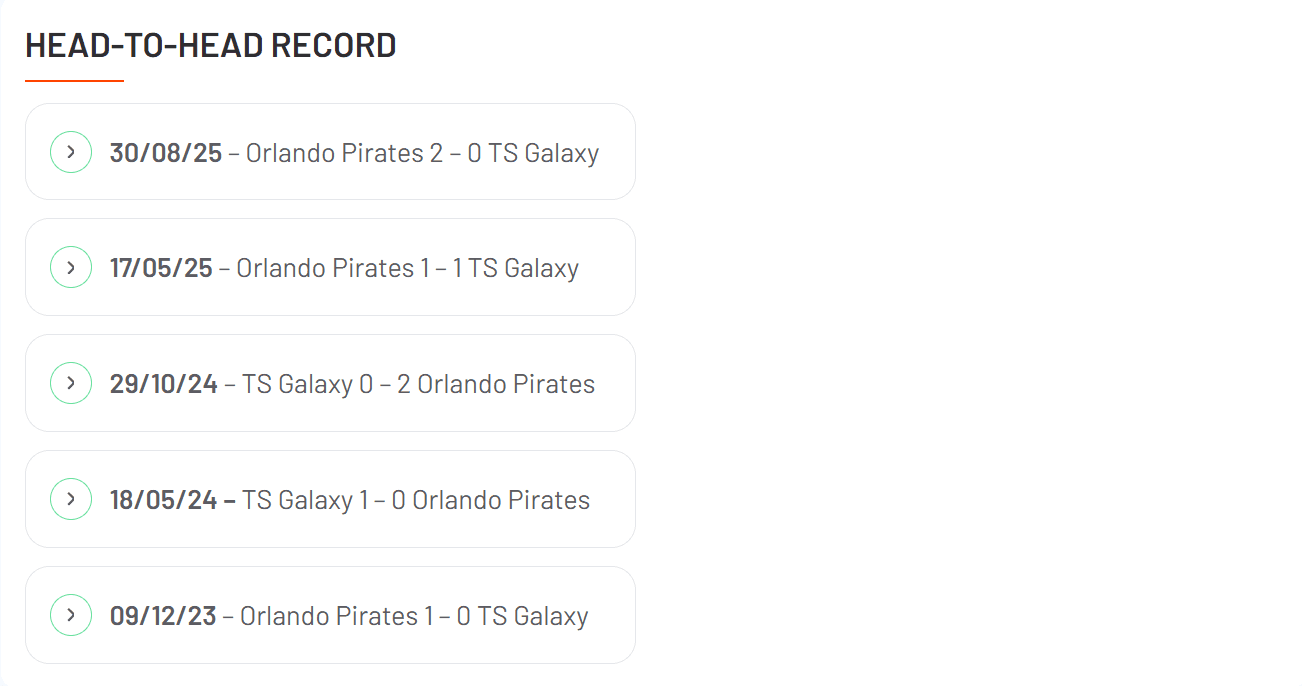This screenshot has height=686, width=1302.
Task: Click the 17/05/25 date text
Action: pos(161,268)
